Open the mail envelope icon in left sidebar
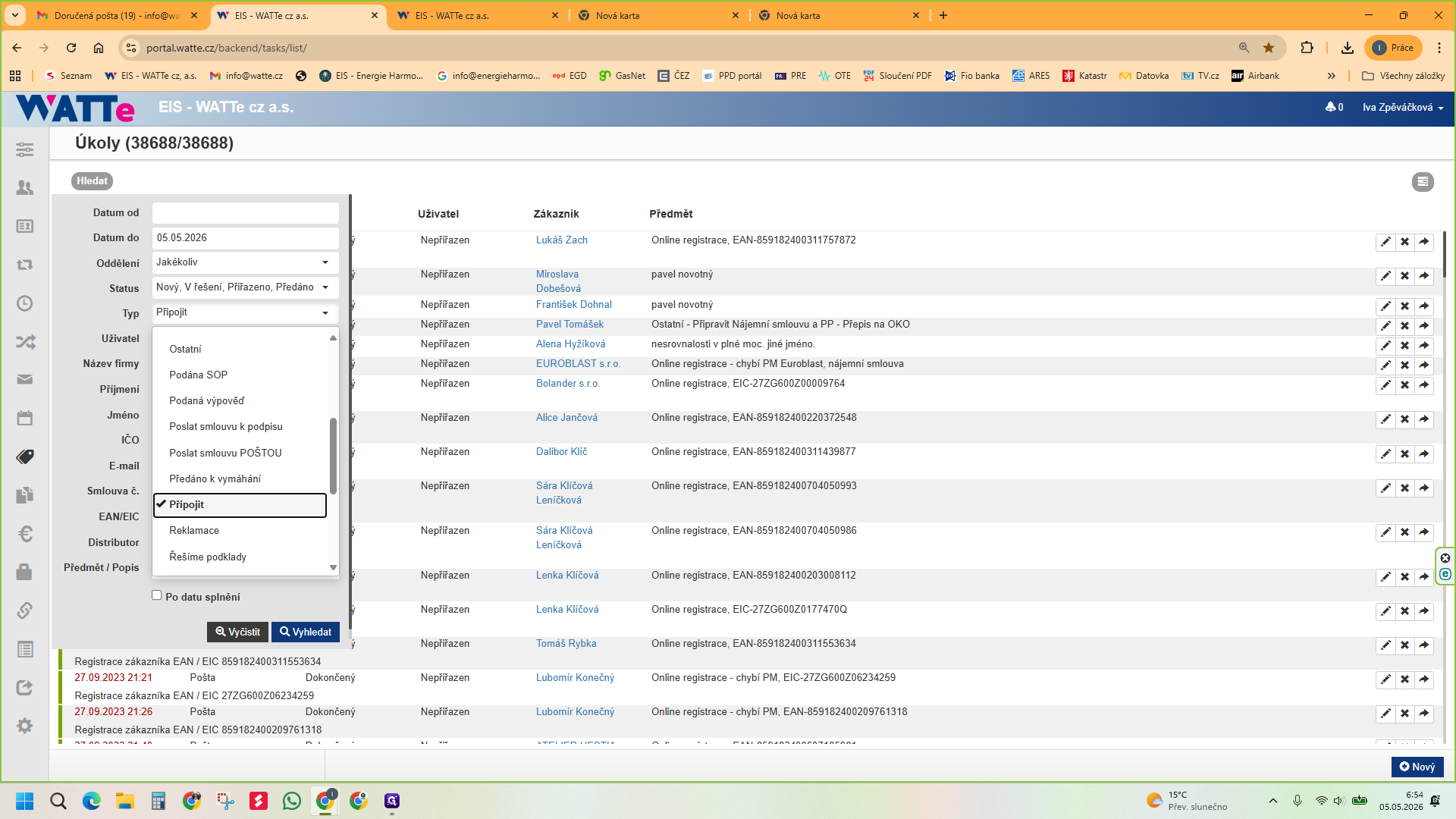This screenshot has width=1456, height=819. point(25,379)
